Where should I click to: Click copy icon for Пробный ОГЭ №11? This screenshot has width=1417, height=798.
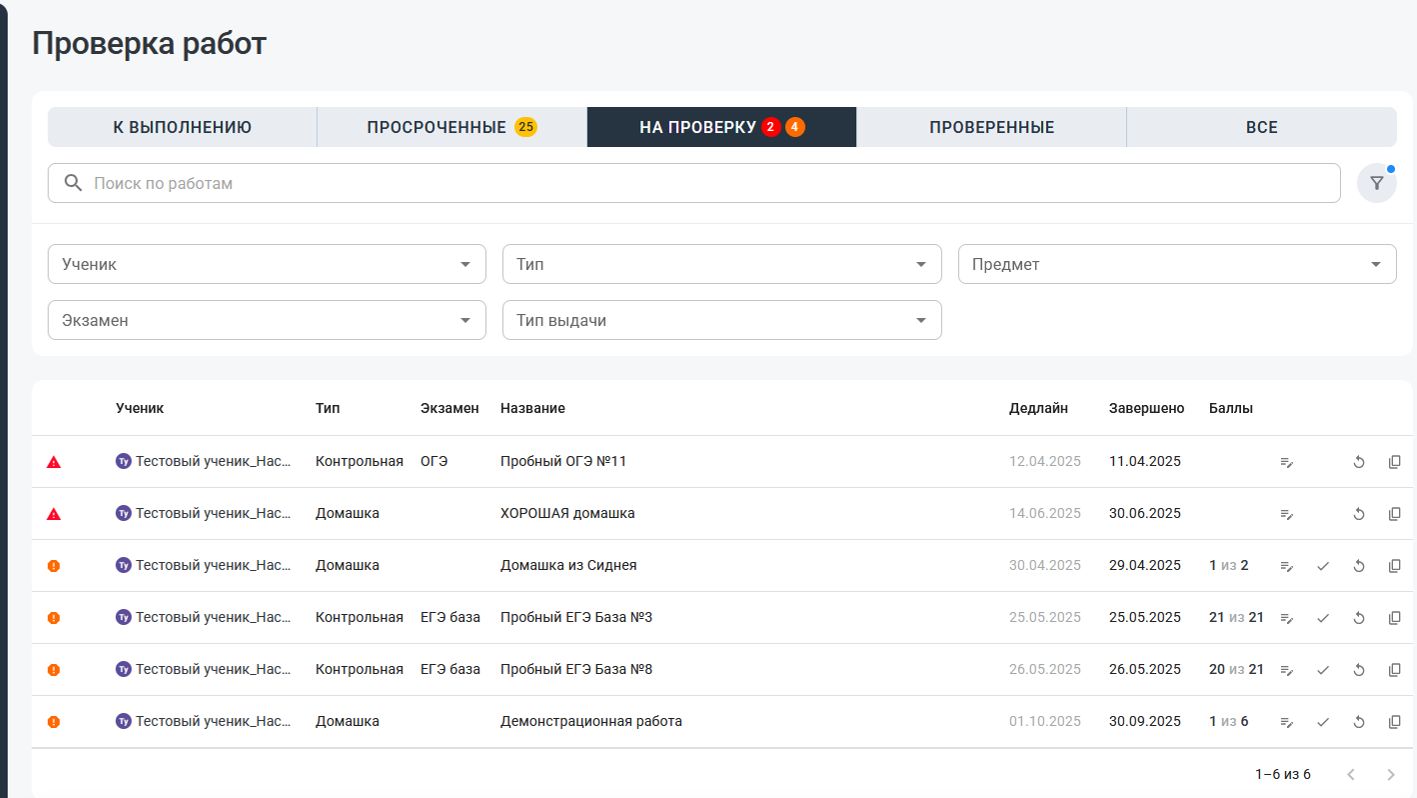point(1394,462)
